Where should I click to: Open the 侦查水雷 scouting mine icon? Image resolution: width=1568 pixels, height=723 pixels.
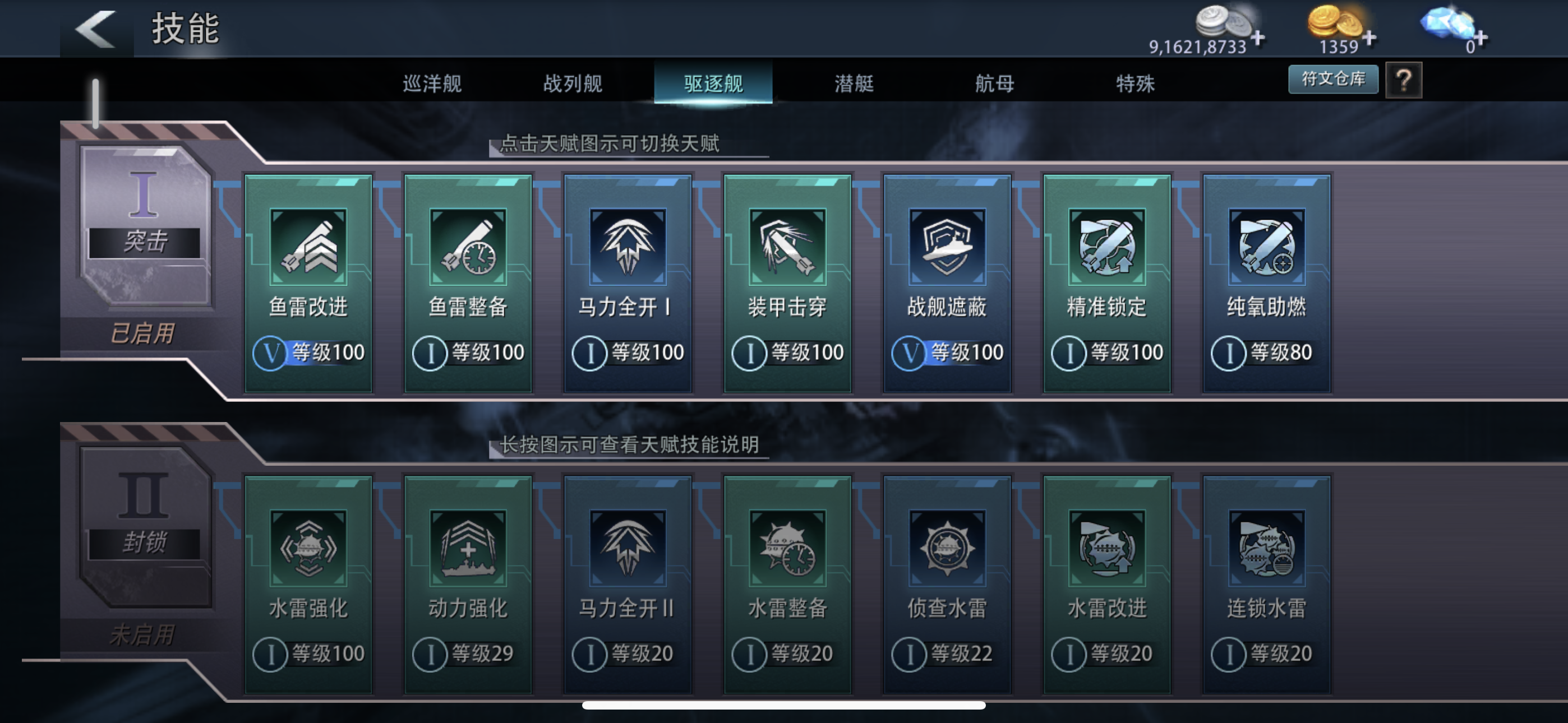click(x=947, y=548)
